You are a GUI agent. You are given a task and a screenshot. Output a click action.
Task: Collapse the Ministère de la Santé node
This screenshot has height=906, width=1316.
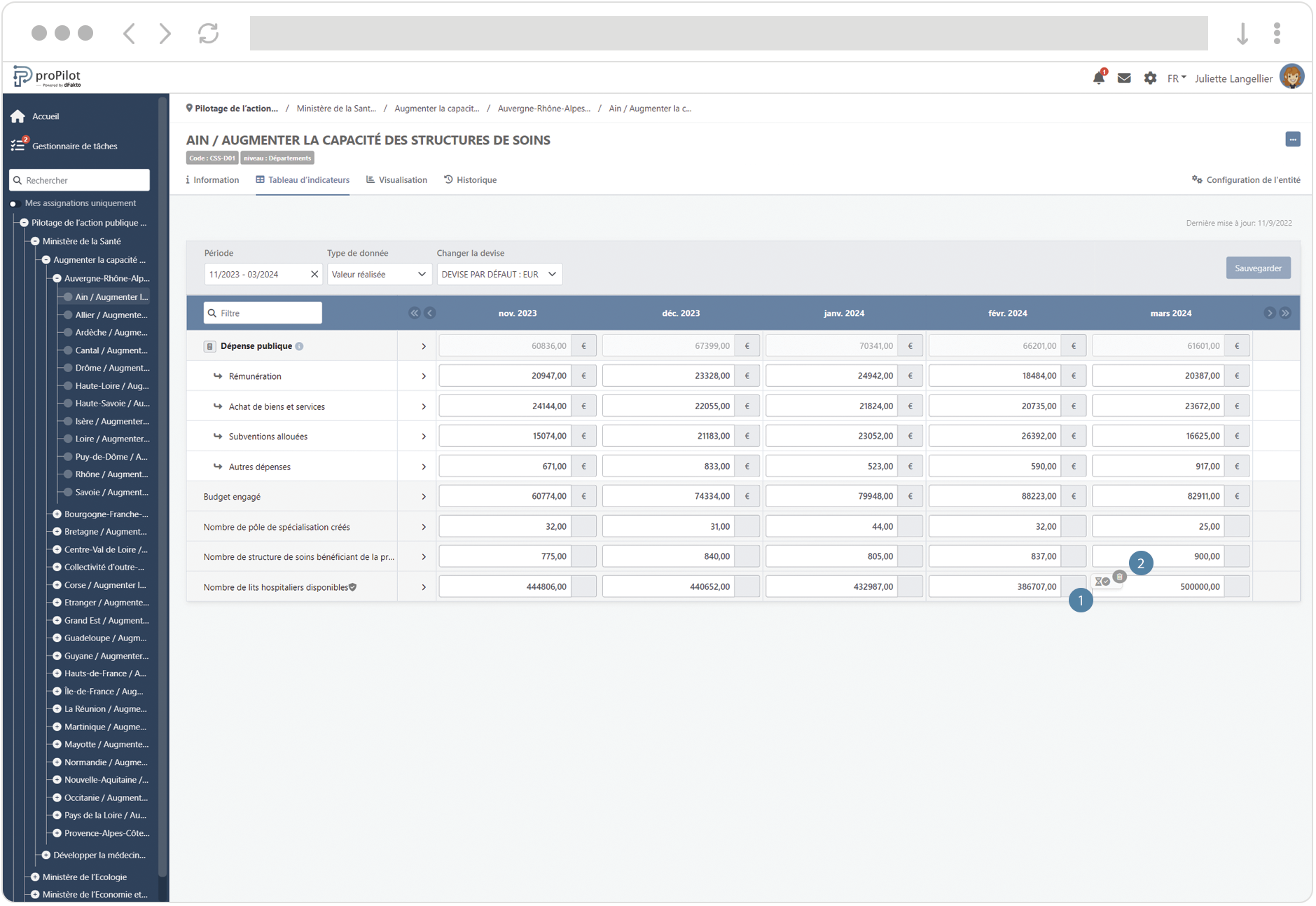[35, 241]
